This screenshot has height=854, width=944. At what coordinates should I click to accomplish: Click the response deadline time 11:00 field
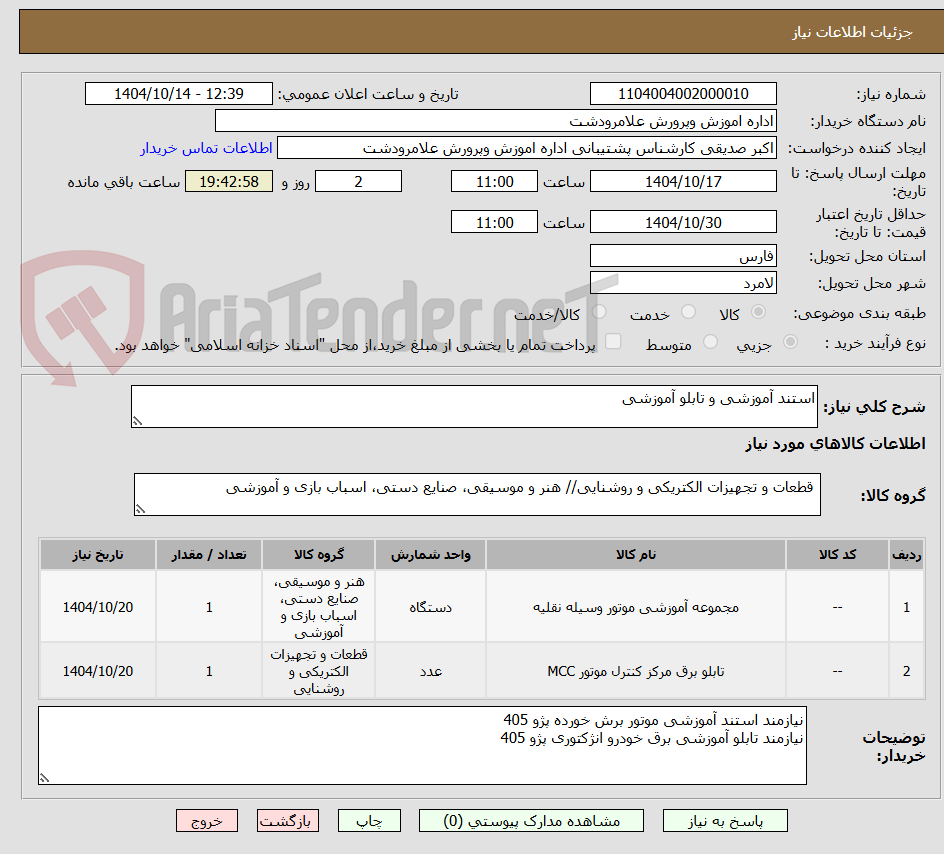click(x=494, y=181)
